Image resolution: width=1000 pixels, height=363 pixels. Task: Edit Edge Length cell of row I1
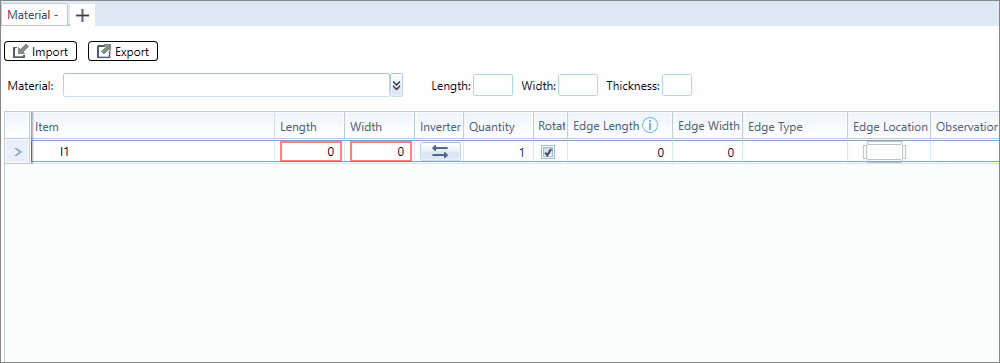click(620, 152)
